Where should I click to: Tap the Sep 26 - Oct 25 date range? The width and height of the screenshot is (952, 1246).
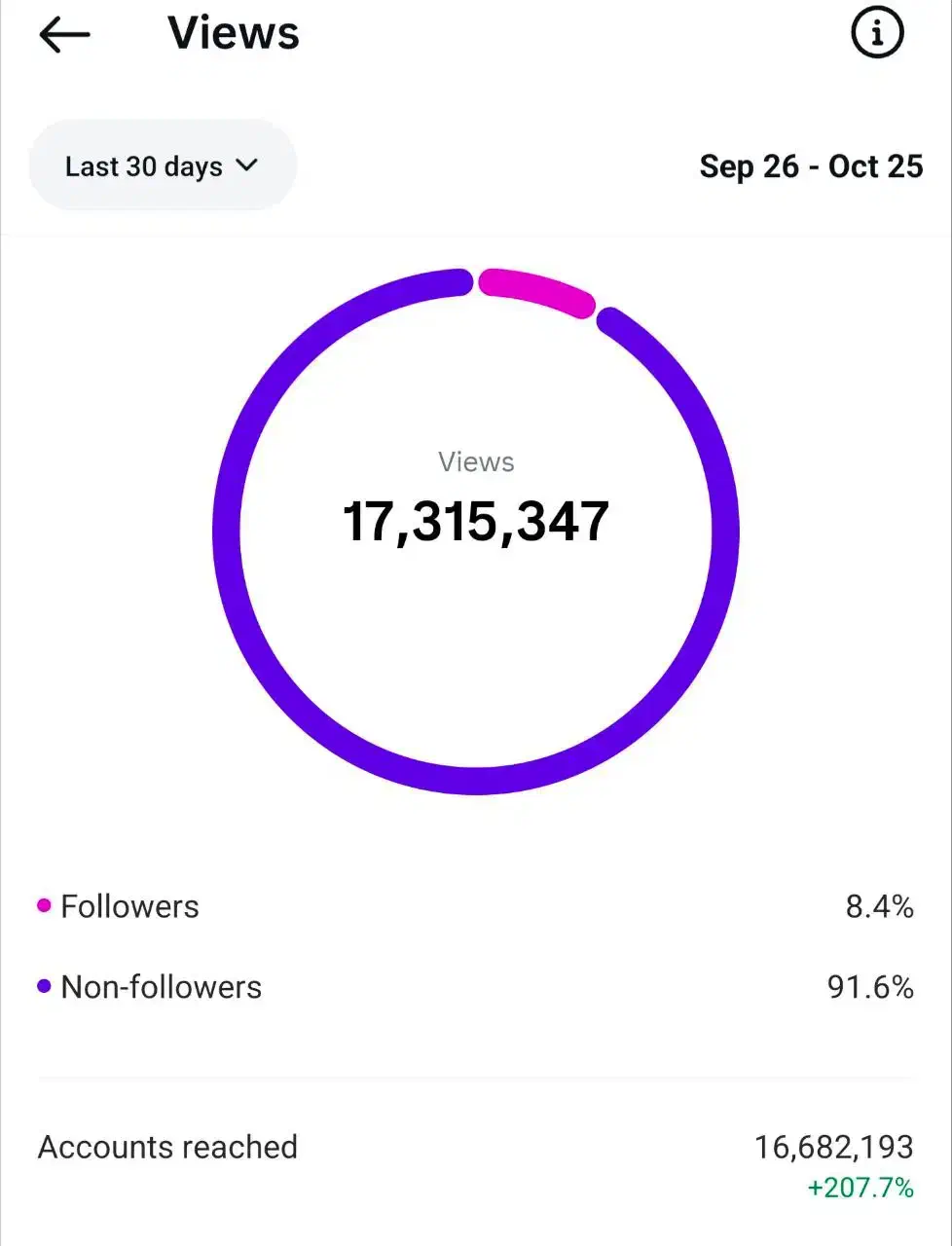[x=810, y=166]
